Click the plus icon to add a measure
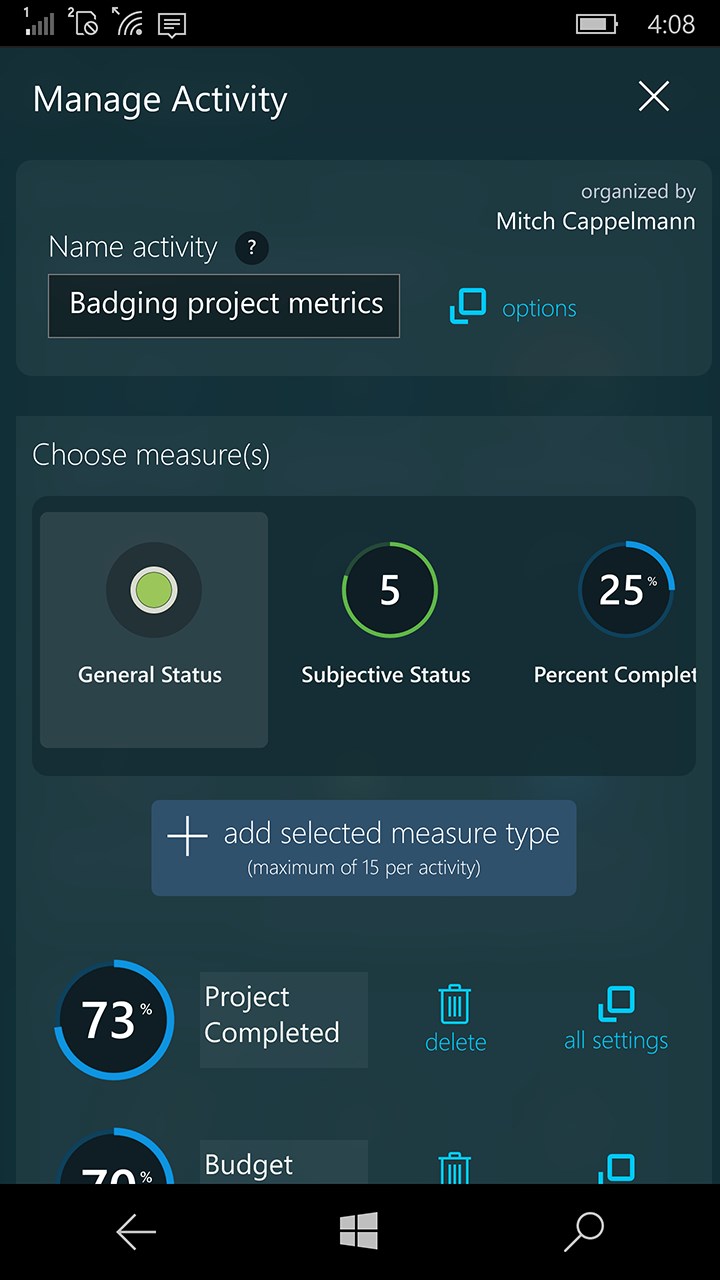Image resolution: width=720 pixels, height=1280 pixels. click(x=186, y=835)
